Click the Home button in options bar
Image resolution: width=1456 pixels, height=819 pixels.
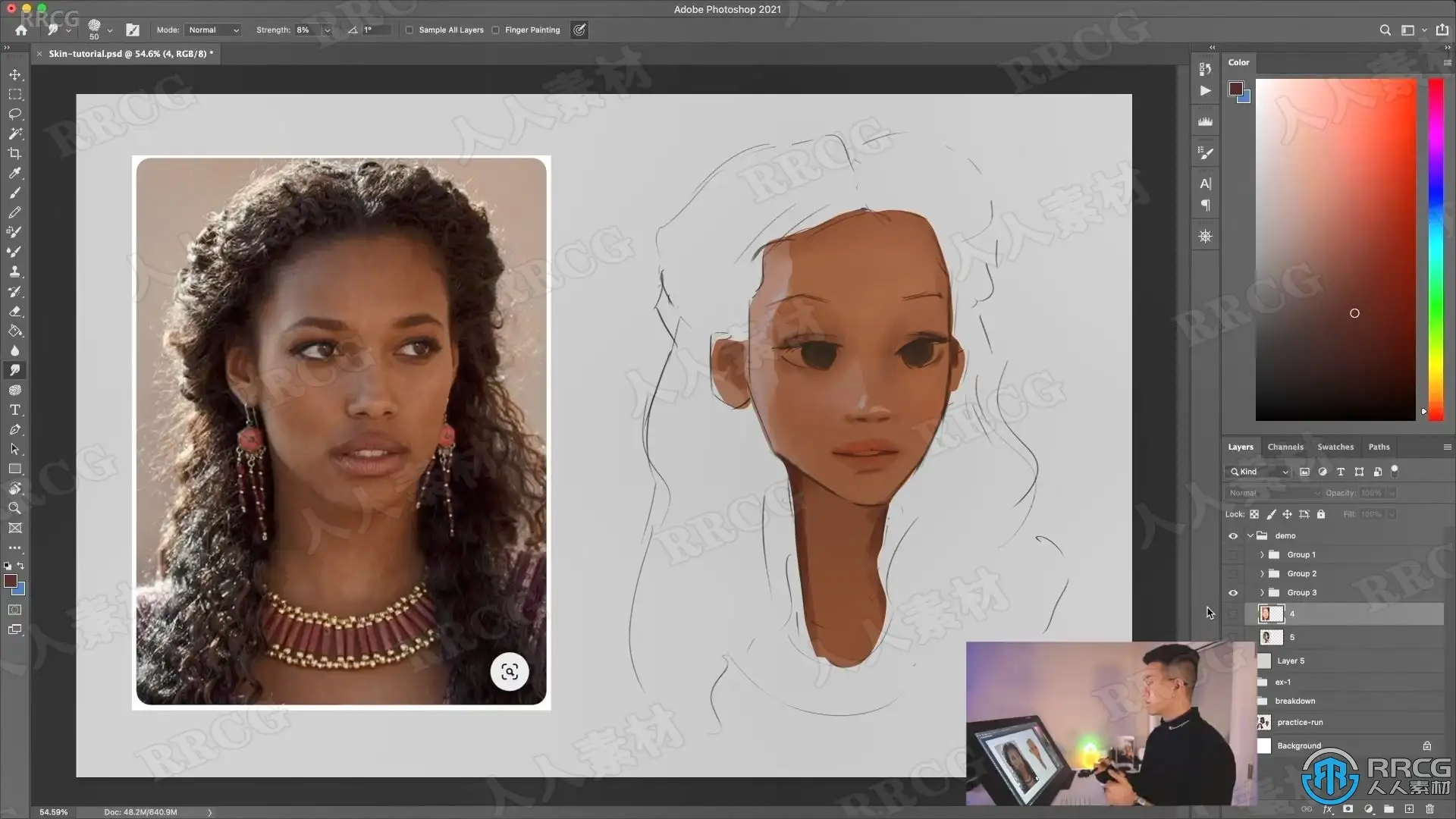tap(21, 30)
